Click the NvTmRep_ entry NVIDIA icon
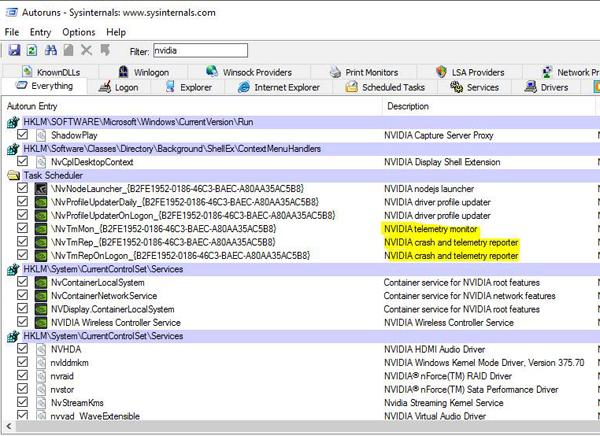This screenshot has height=436, width=600. (41, 242)
